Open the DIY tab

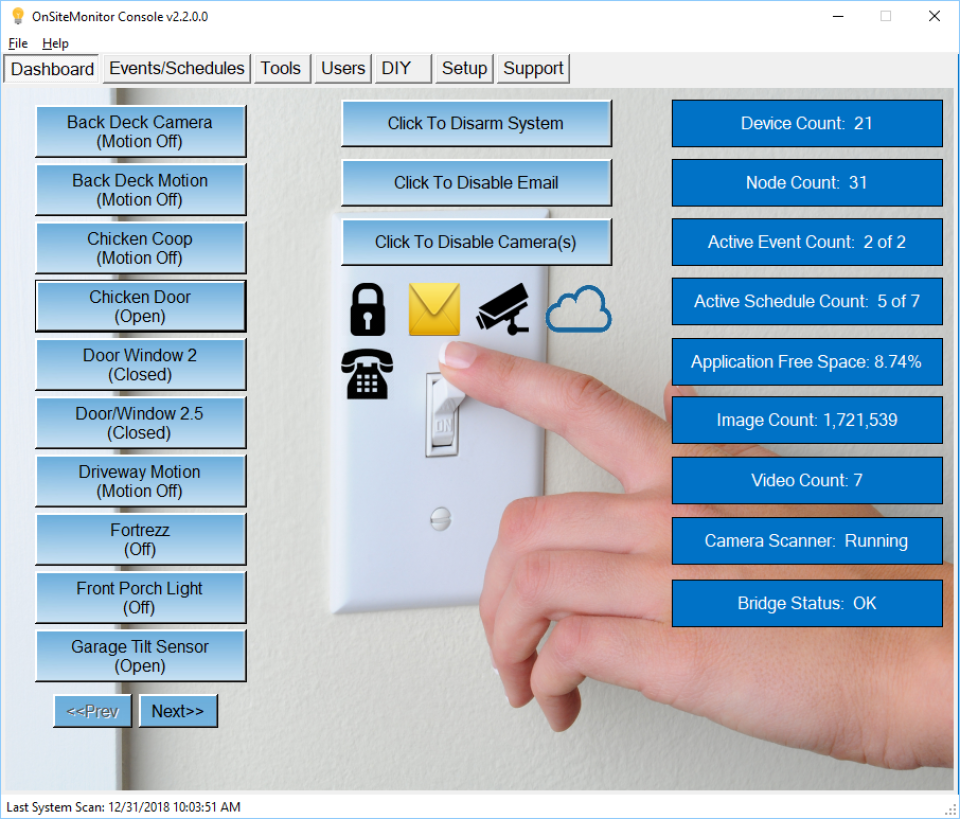coord(395,68)
